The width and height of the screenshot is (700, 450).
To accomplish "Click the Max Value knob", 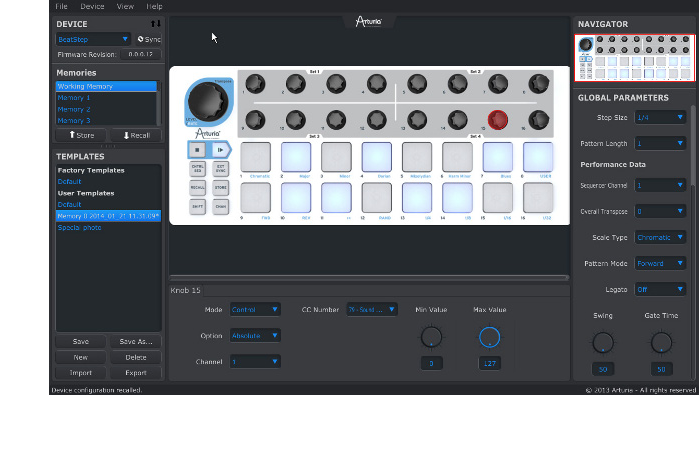I will click(x=489, y=337).
